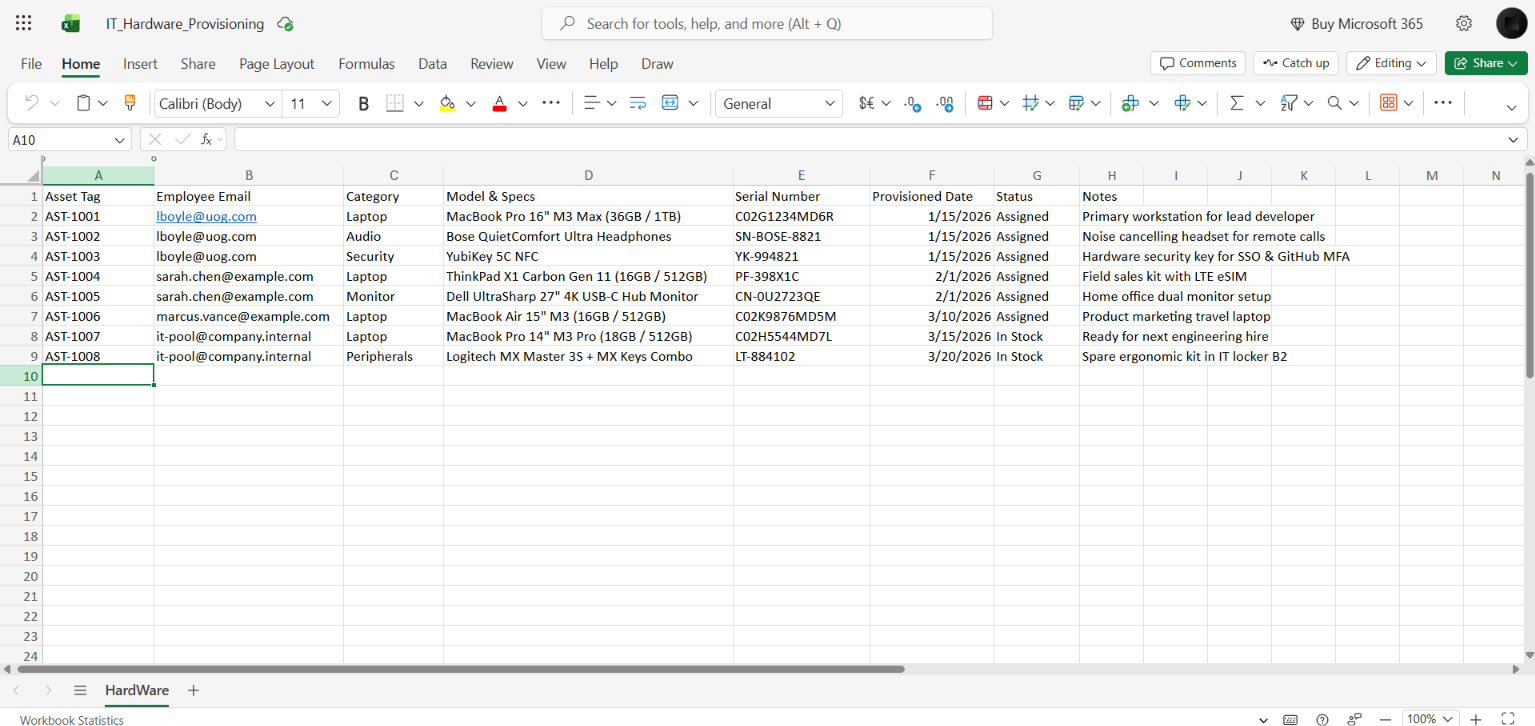1535x726 pixels.
Task: Click the Wrap Text icon
Action: (637, 103)
